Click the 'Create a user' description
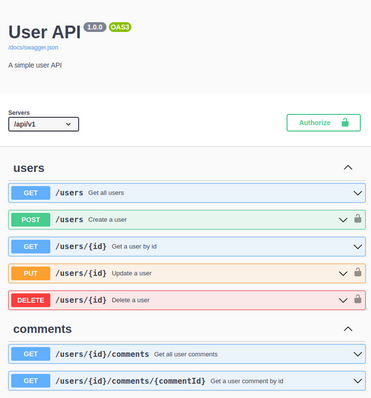The height and width of the screenshot is (398, 371). click(107, 220)
